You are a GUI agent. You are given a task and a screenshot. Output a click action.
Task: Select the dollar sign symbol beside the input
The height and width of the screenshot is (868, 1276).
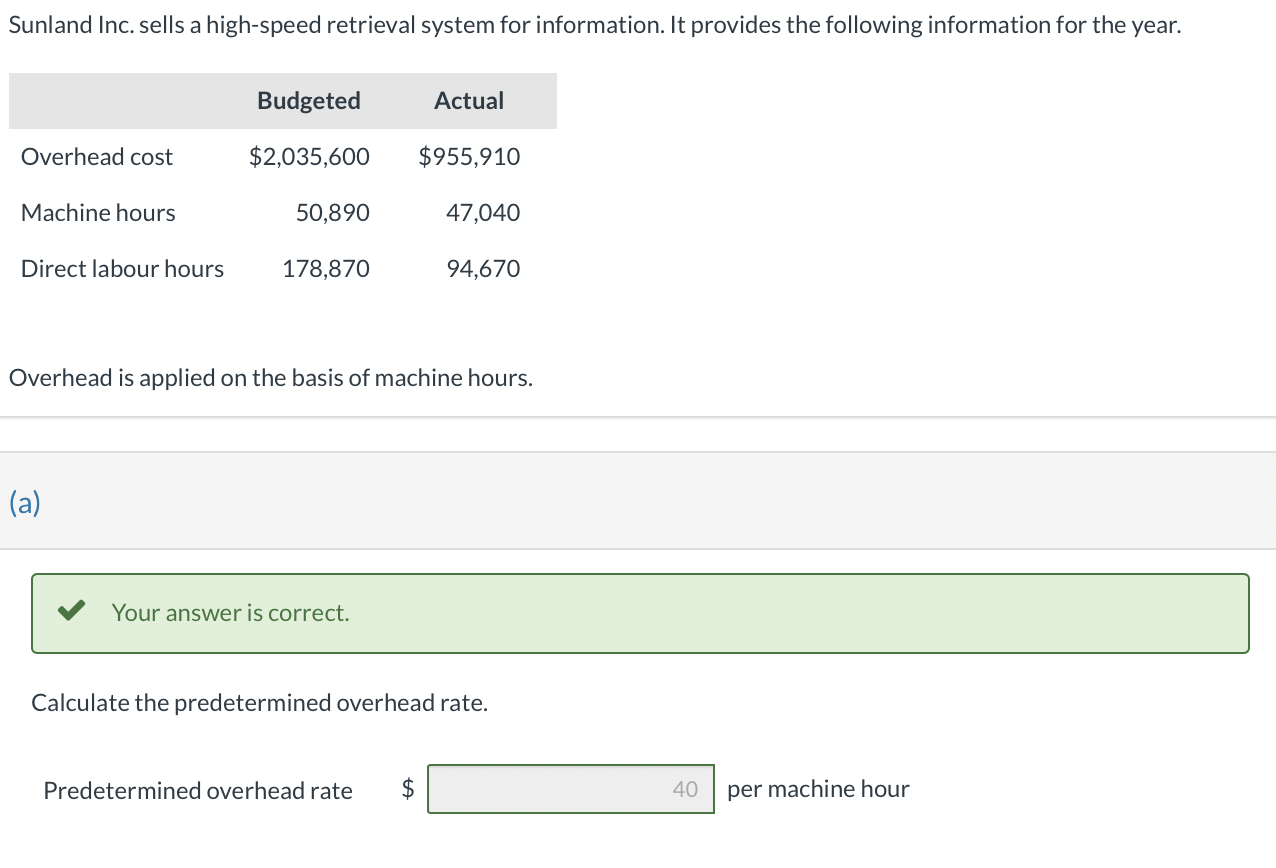pyautogui.click(x=407, y=789)
